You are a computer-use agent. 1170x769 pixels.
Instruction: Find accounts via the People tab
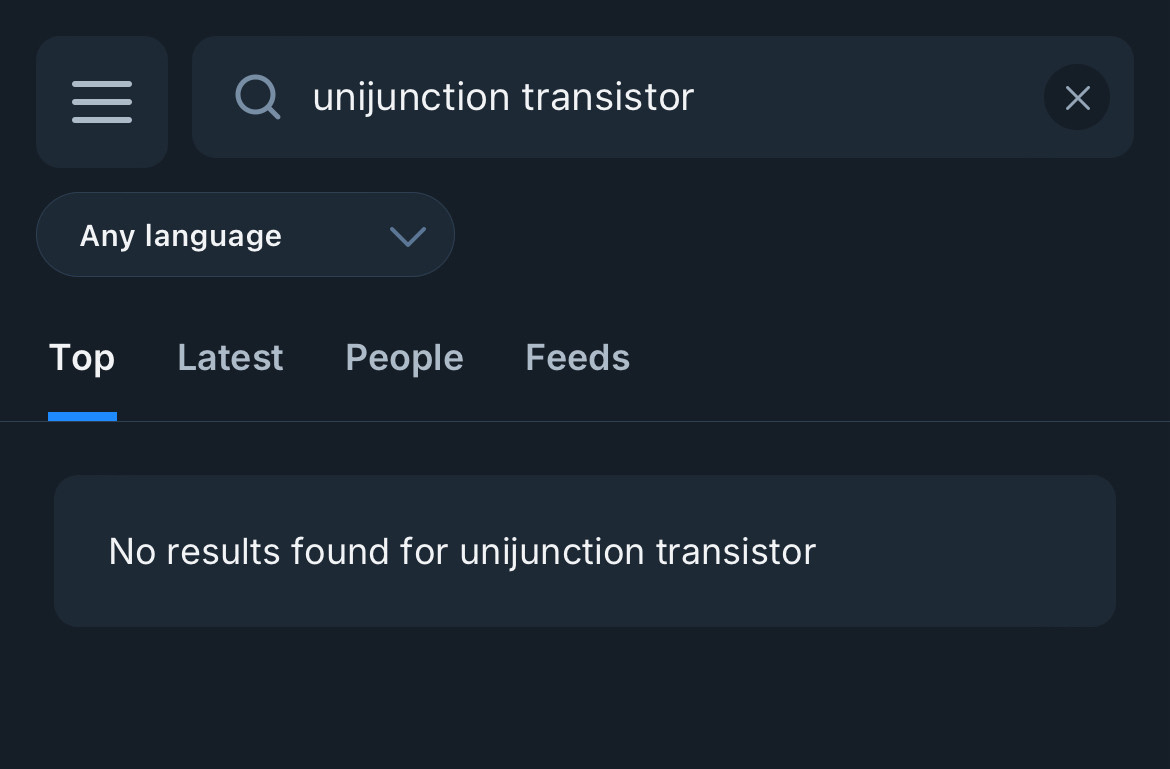click(404, 358)
